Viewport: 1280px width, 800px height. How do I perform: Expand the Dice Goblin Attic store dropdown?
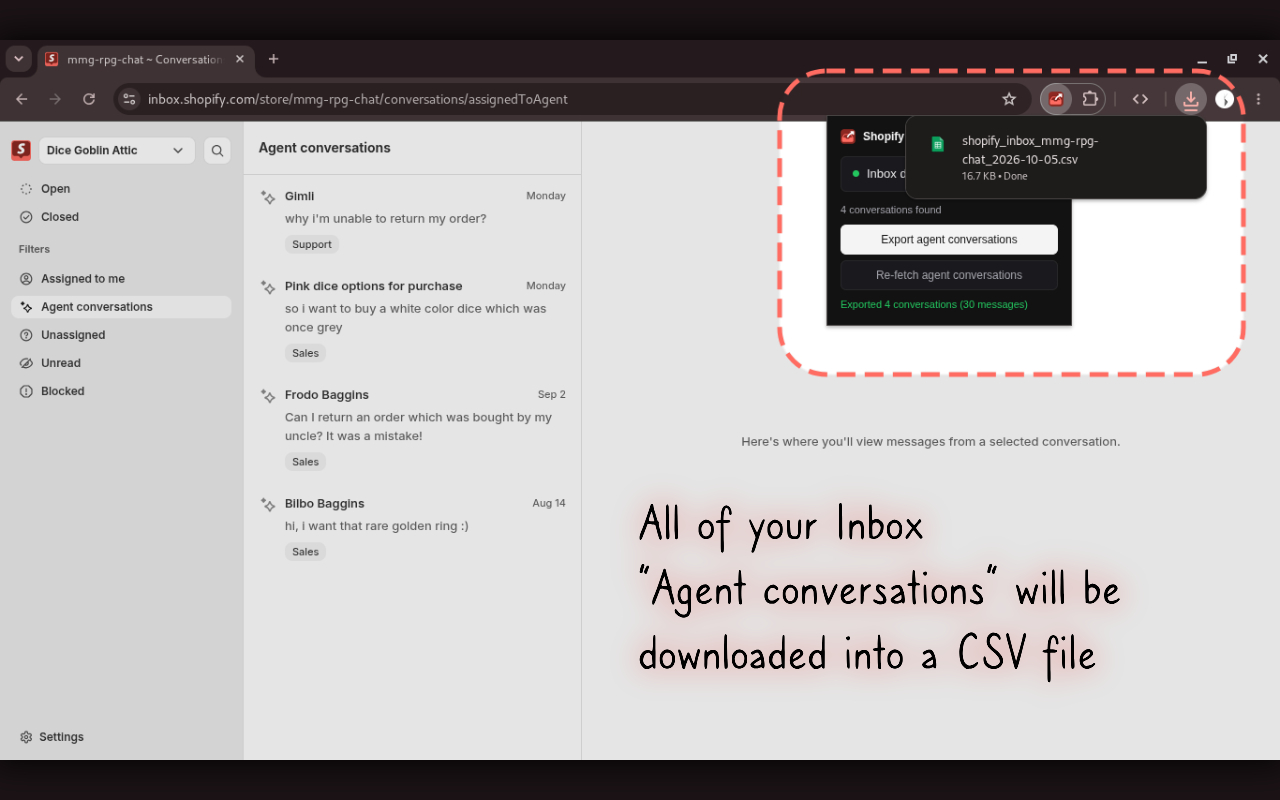(117, 151)
